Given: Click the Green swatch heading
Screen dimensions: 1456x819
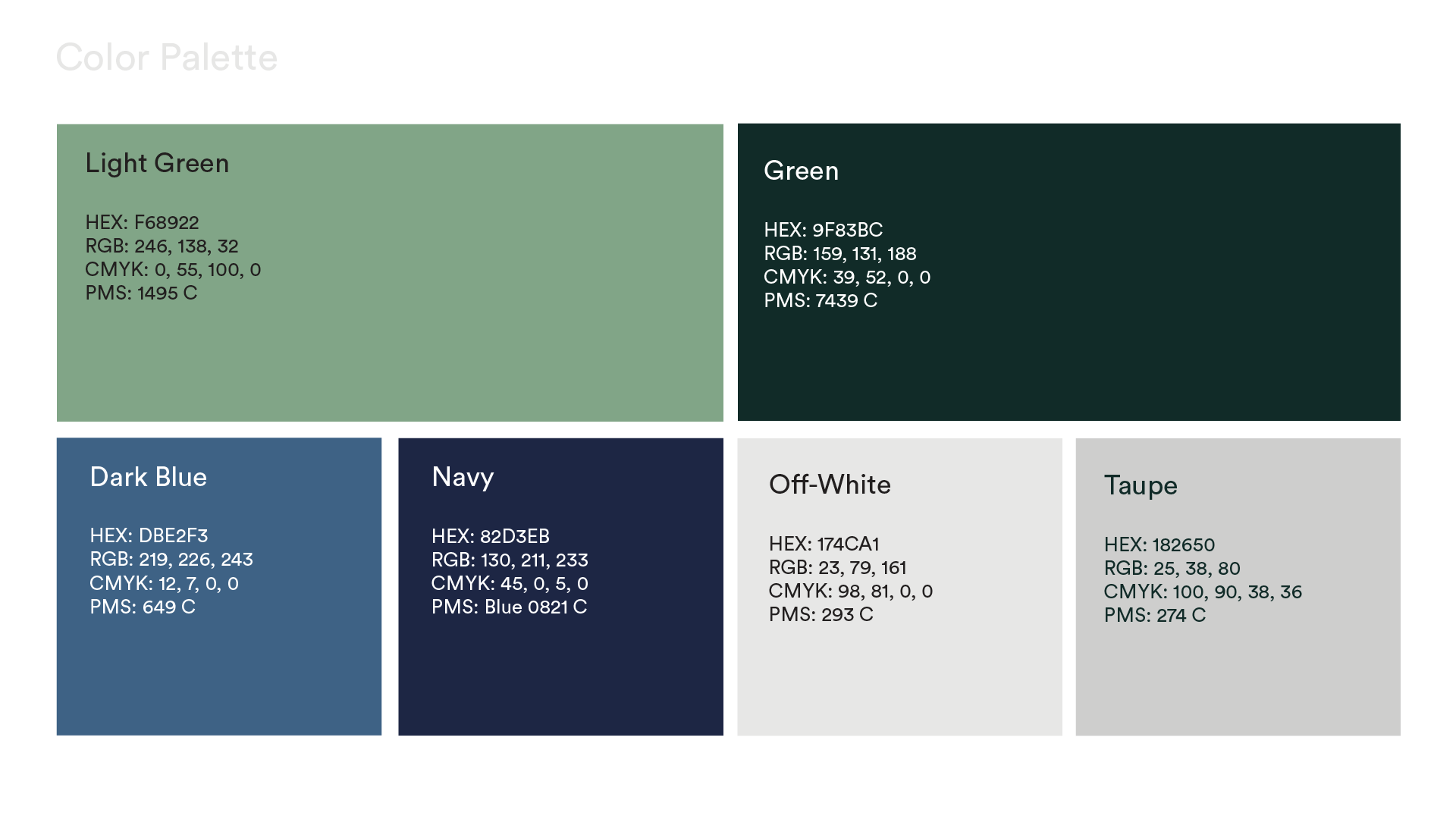Looking at the screenshot, I should (801, 171).
